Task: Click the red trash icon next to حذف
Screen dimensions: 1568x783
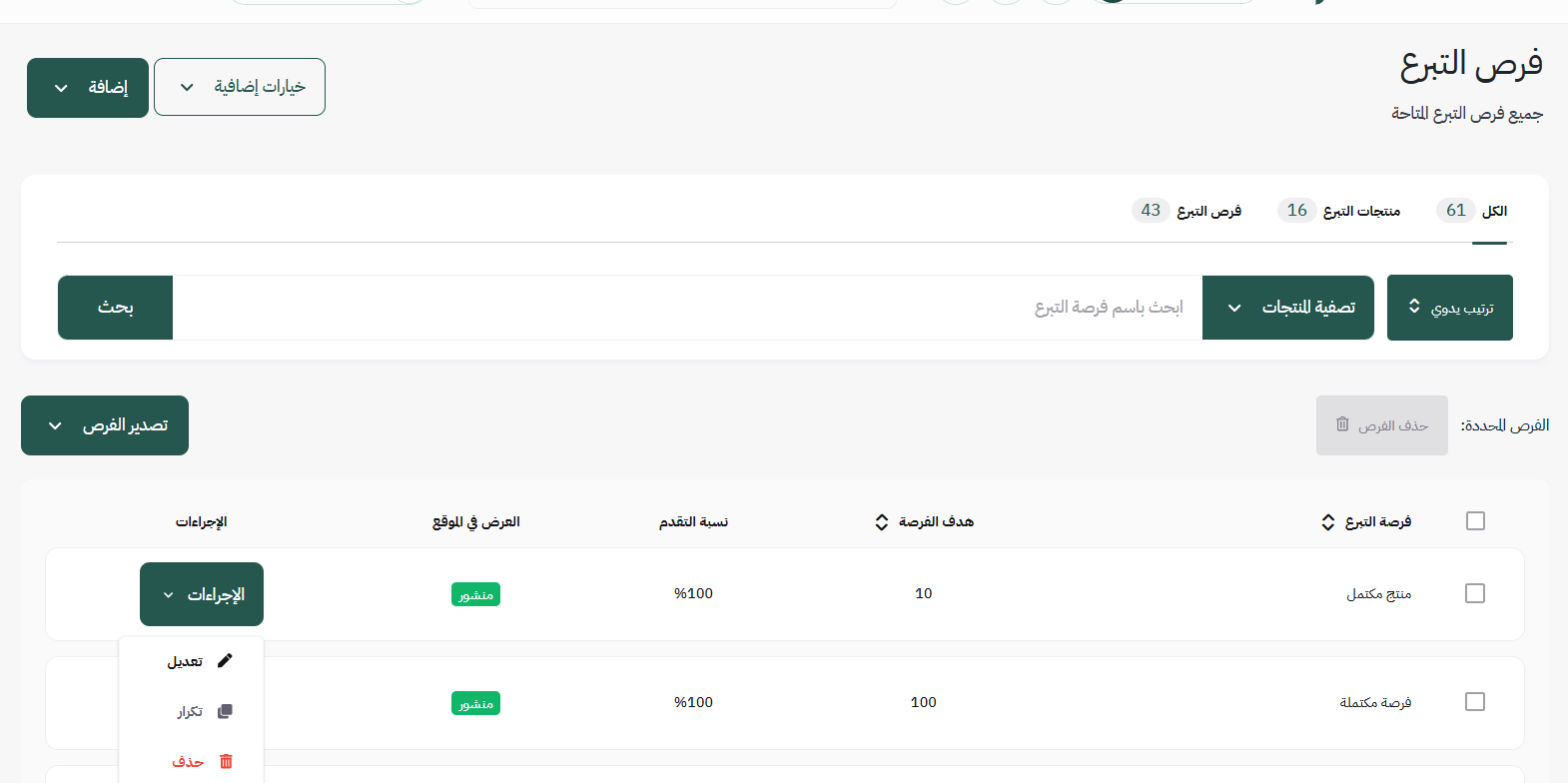Action: [226, 761]
